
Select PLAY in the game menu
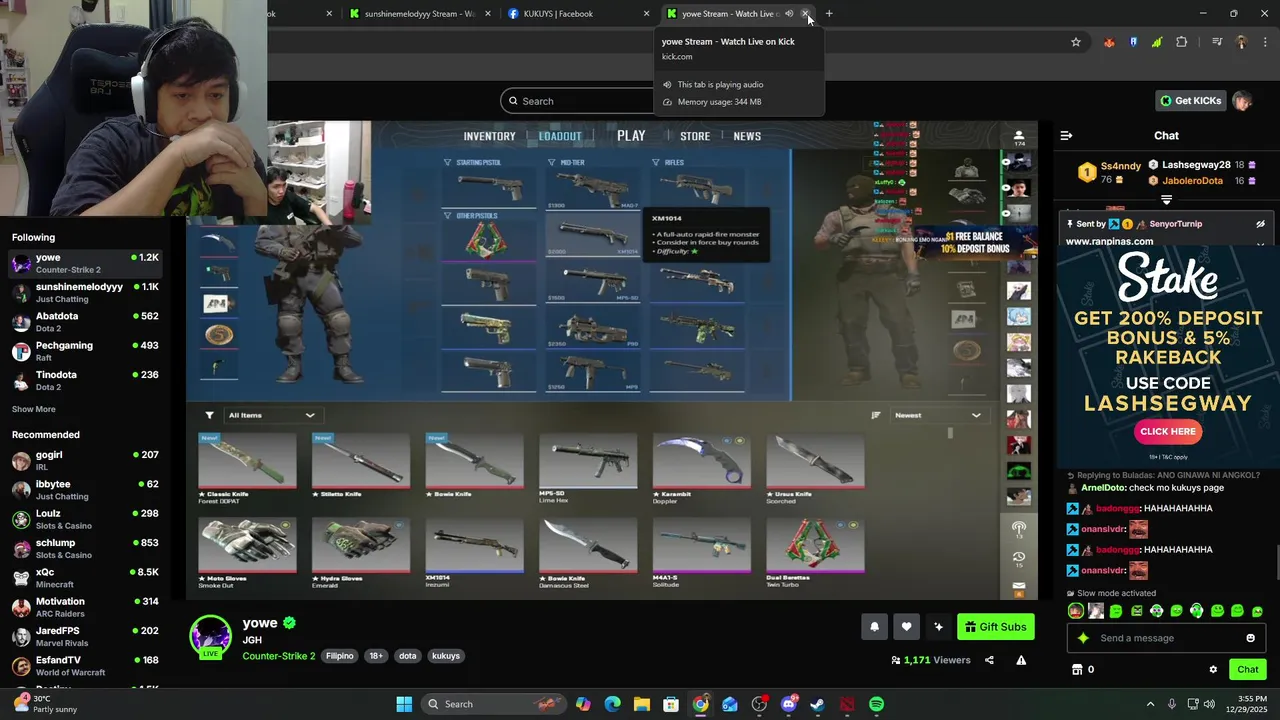(x=631, y=136)
